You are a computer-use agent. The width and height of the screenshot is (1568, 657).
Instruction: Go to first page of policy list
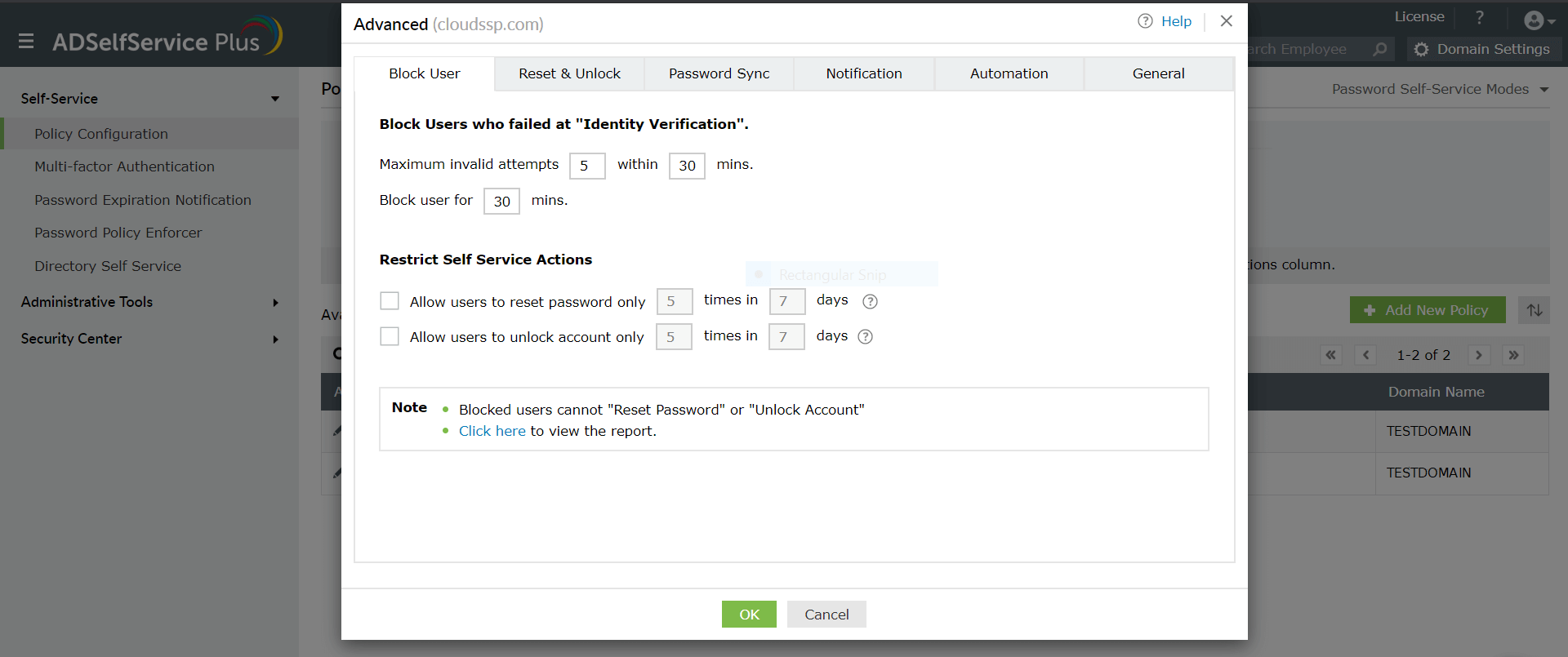point(1331,355)
